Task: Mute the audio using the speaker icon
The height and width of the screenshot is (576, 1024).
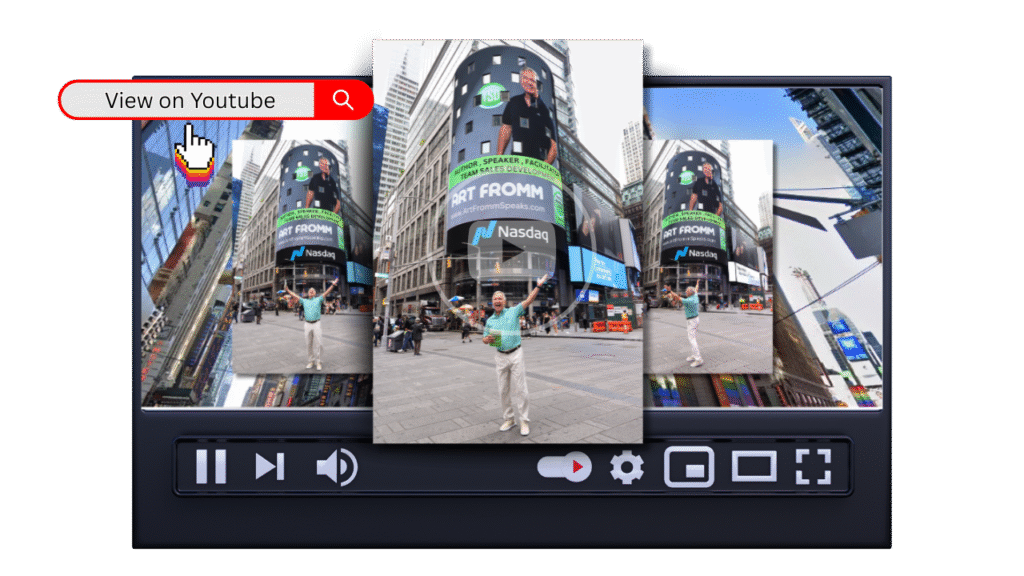Action: pyautogui.click(x=336, y=467)
